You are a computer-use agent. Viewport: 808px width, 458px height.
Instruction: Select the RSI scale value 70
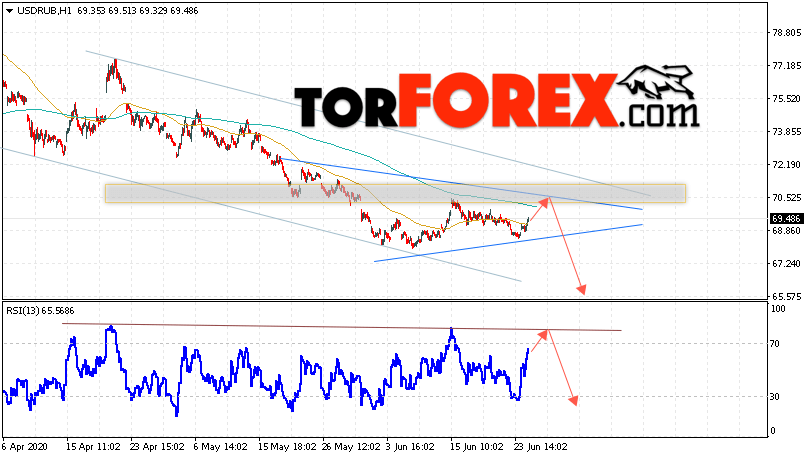click(775, 344)
